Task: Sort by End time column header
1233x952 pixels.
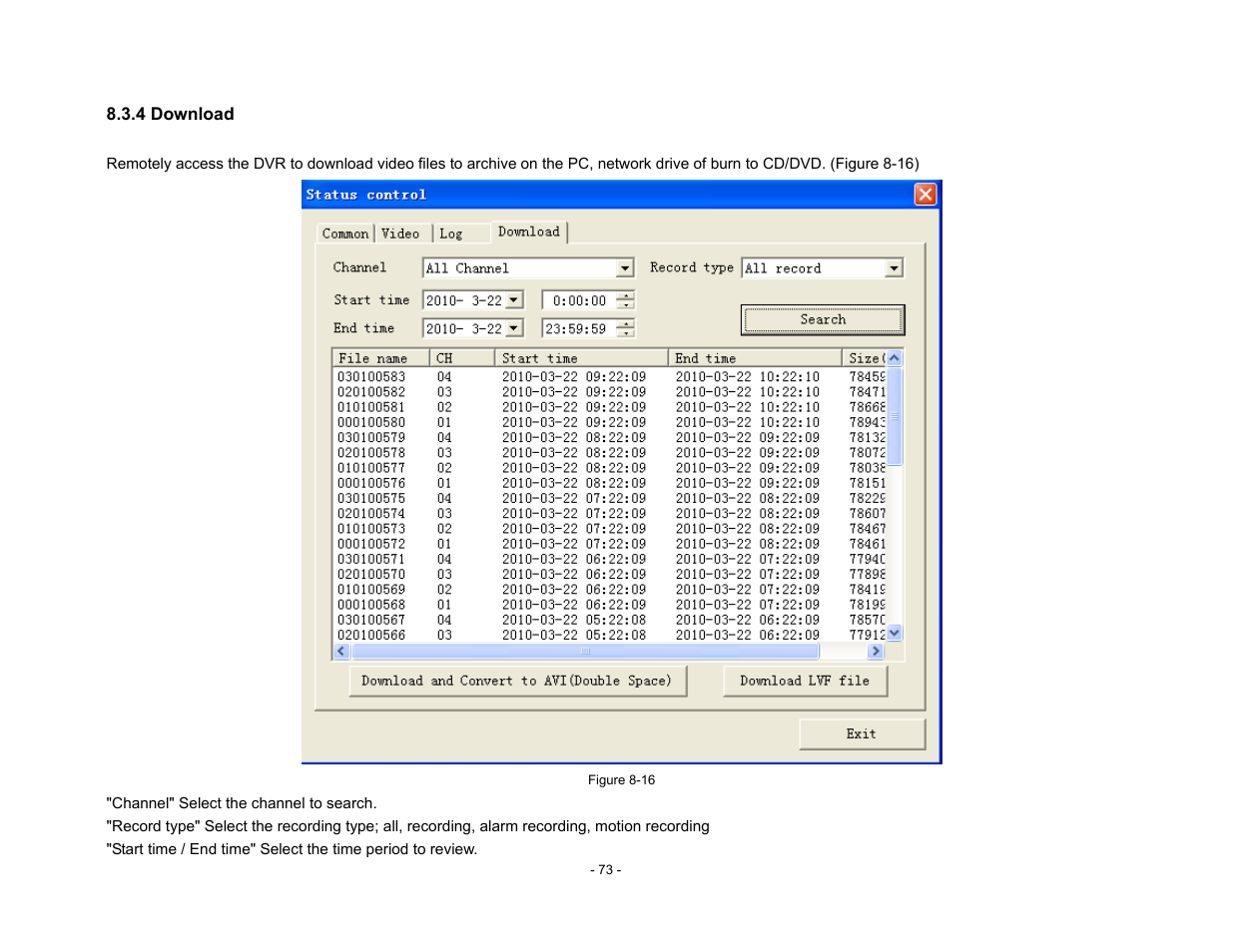Action: pyautogui.click(x=755, y=358)
